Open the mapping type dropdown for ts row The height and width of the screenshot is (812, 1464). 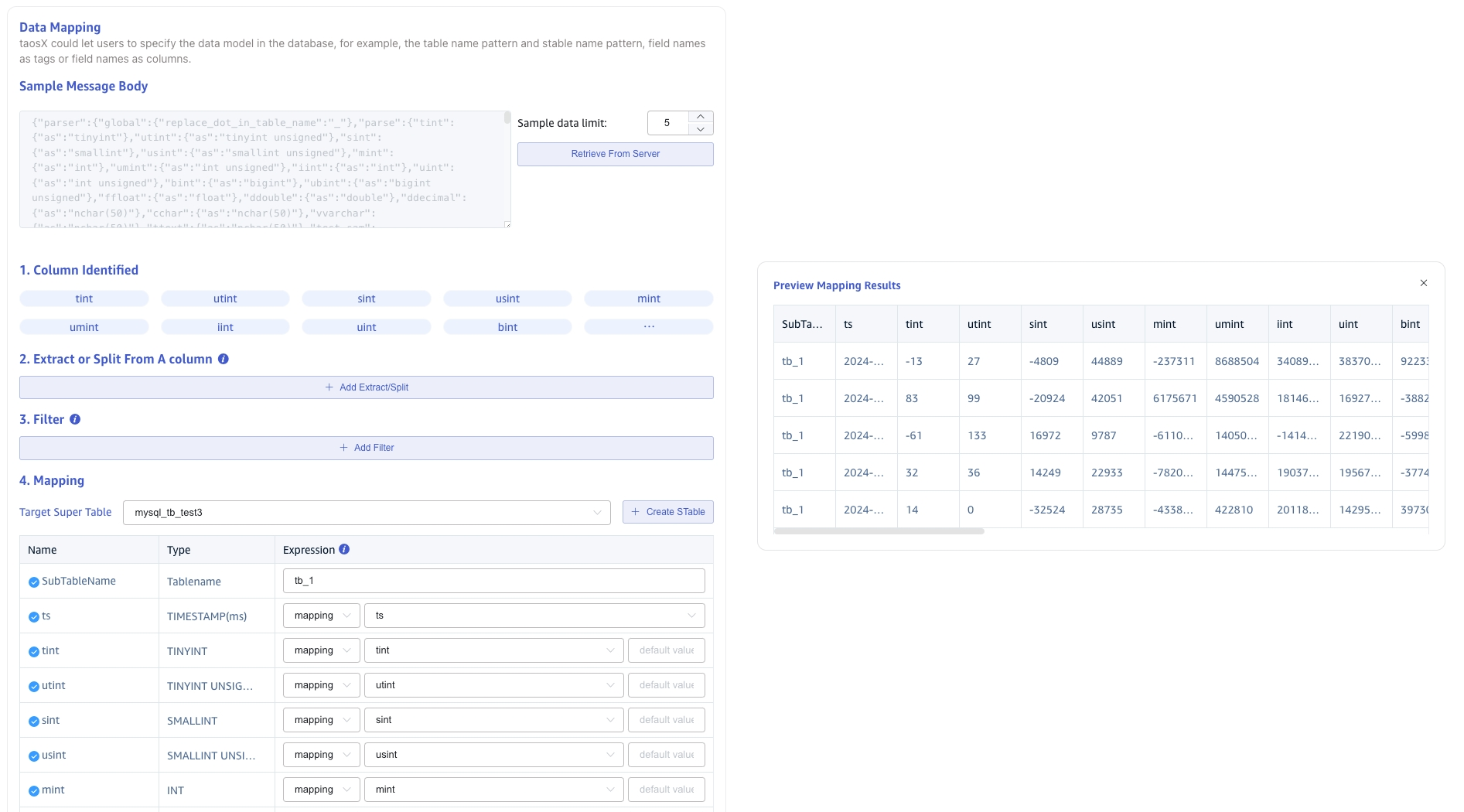321,616
